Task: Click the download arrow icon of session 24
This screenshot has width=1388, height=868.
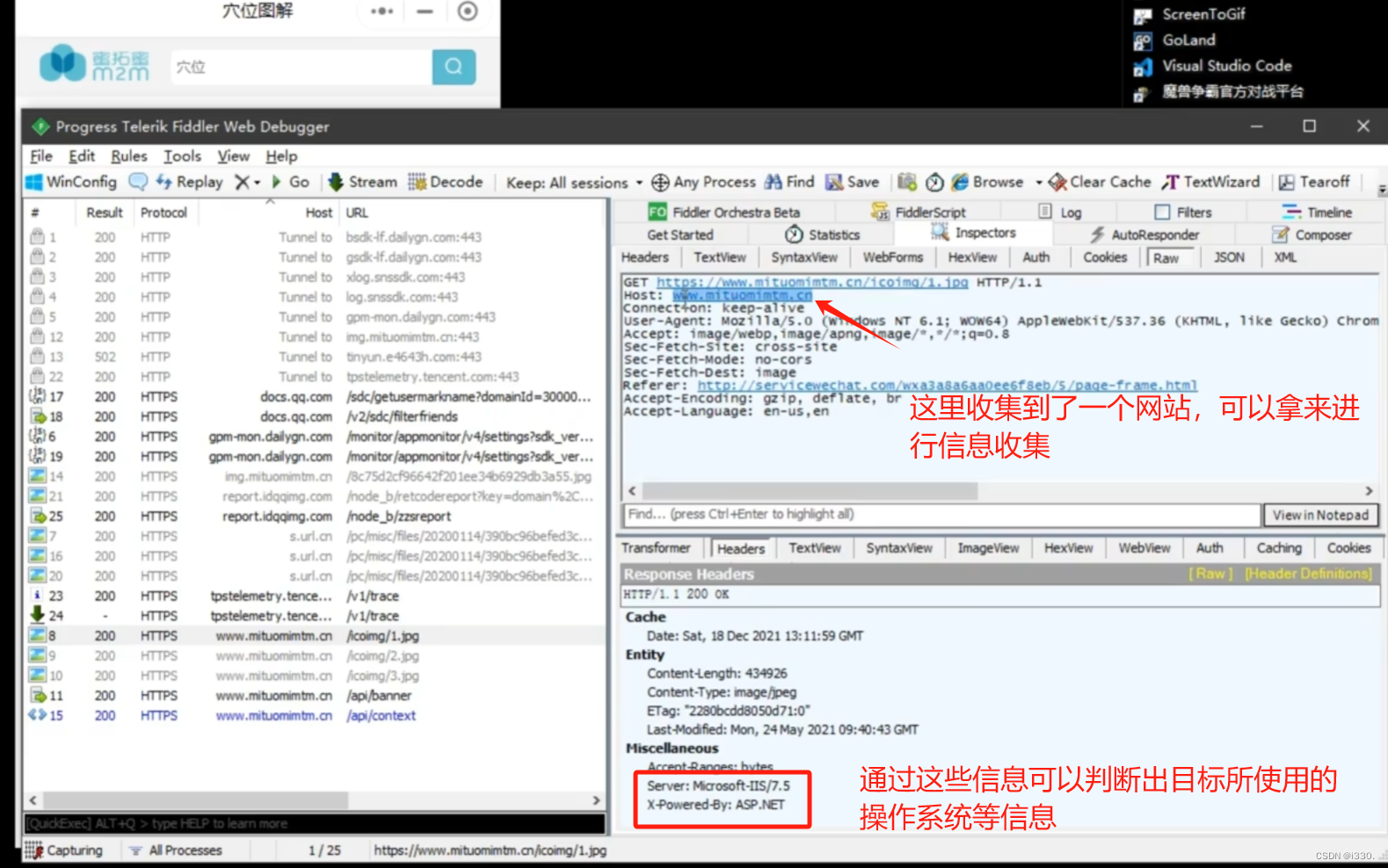Action: coord(37,615)
